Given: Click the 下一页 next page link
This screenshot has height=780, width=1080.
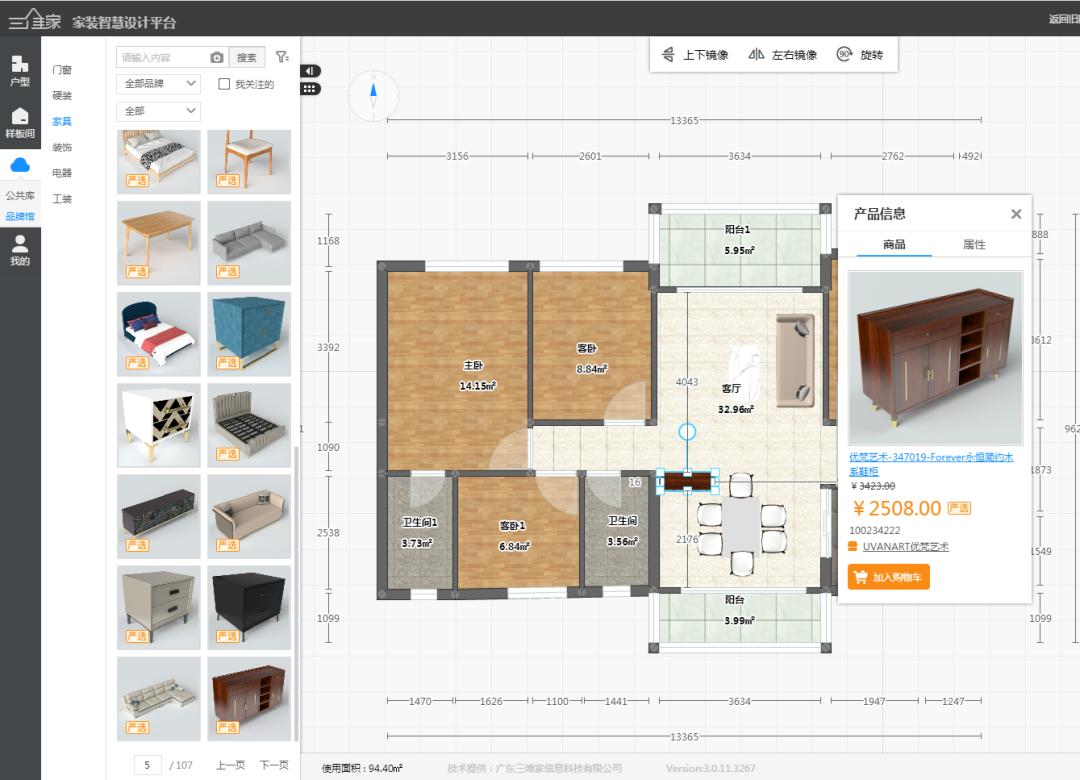Looking at the screenshot, I should (x=274, y=765).
